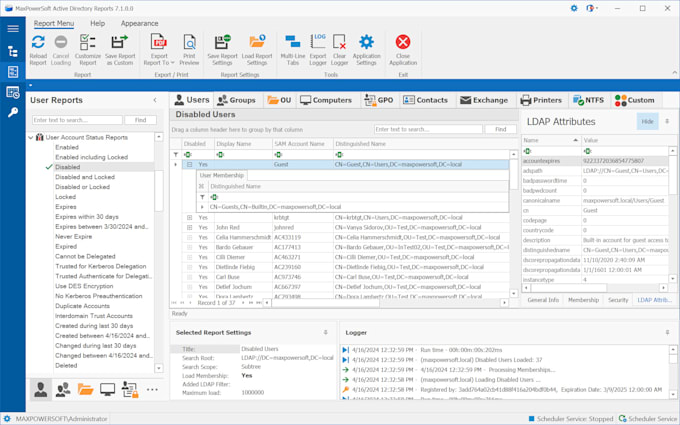The image size is (680, 425).
Task: Click Find button in Disabled Users grid
Action: (x=500, y=129)
